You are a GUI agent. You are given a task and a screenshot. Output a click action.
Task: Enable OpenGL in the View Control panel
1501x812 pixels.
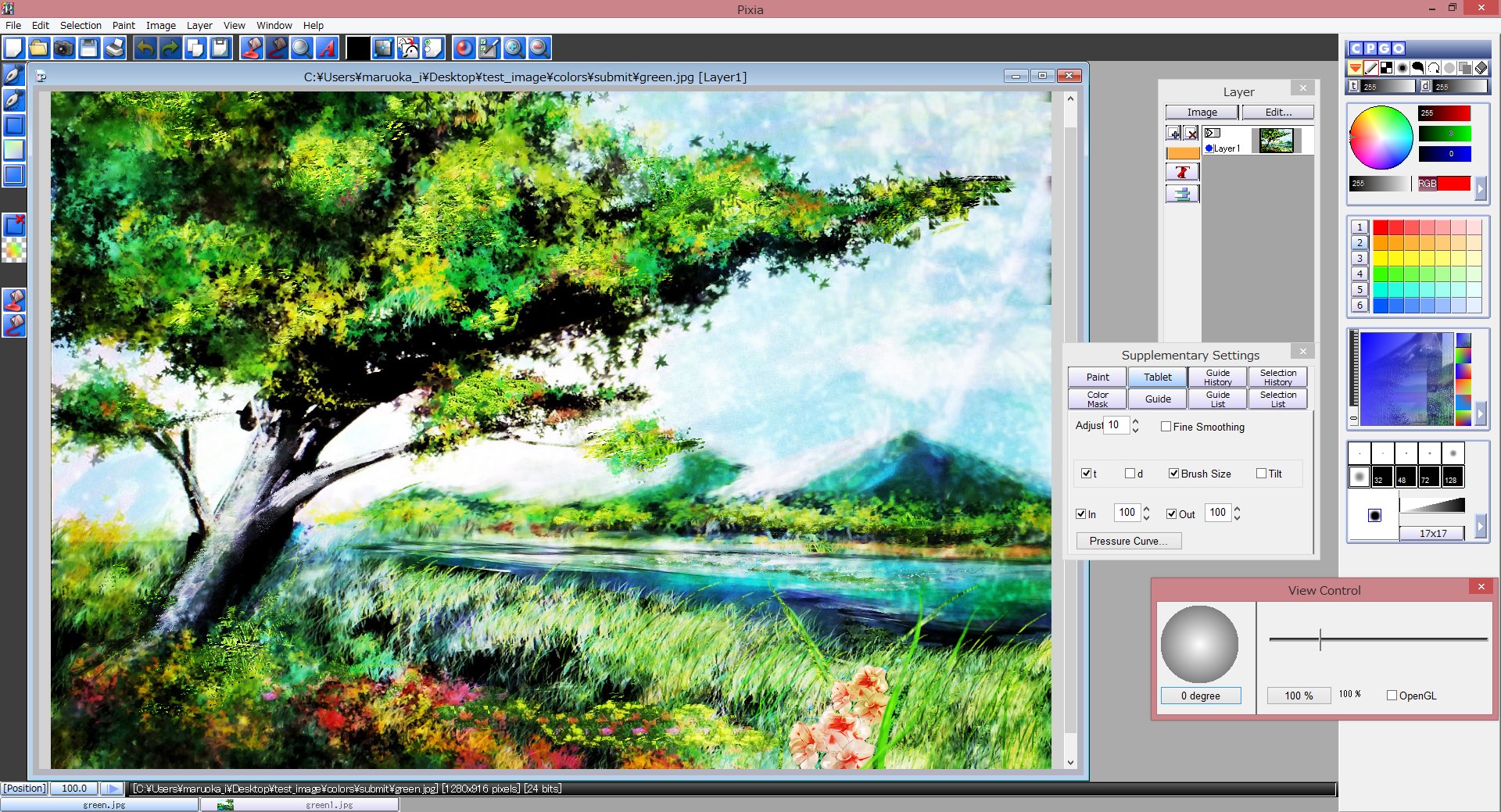(x=1392, y=695)
